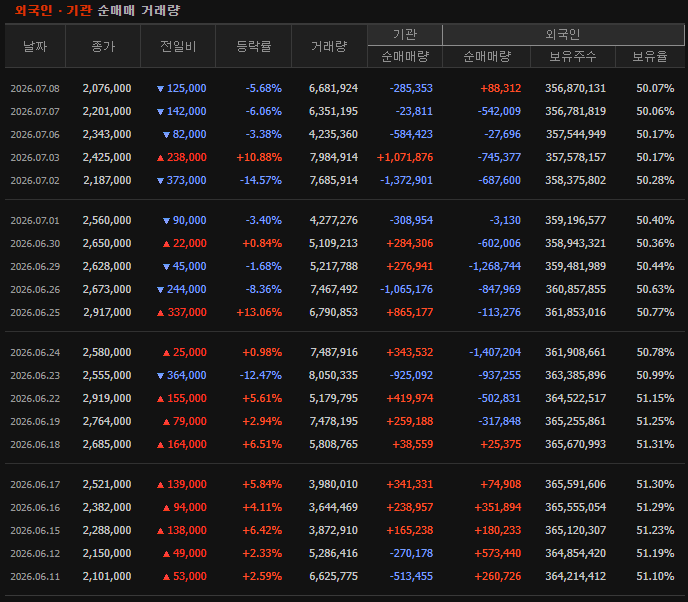The image size is (688, 602).
Task: Click the 순매매량 header under 외국인
Action: coord(487,57)
